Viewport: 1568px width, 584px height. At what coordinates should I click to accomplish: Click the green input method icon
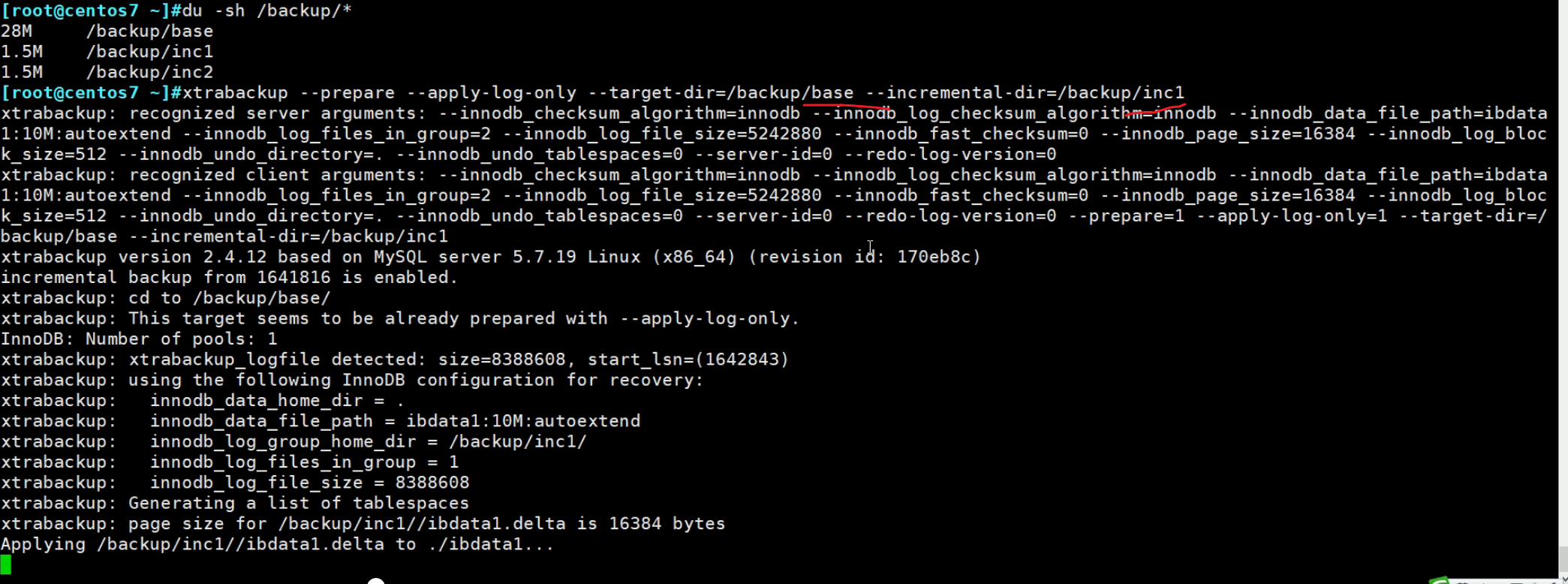click(1440, 580)
